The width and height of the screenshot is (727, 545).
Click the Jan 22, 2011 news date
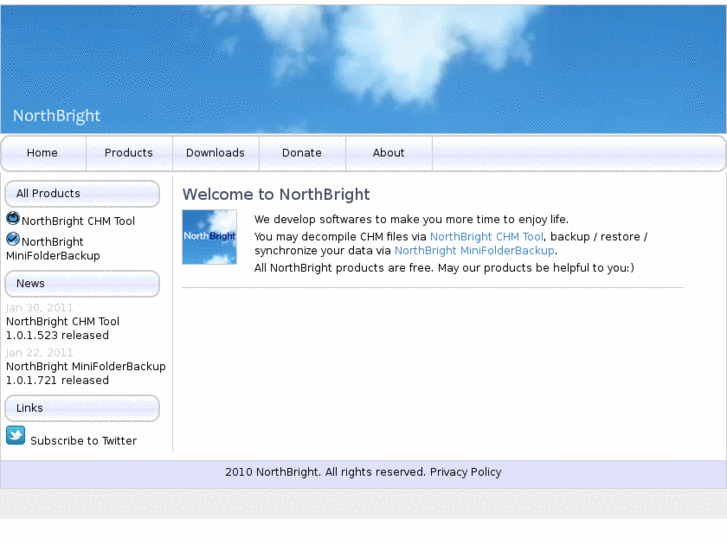(x=39, y=353)
